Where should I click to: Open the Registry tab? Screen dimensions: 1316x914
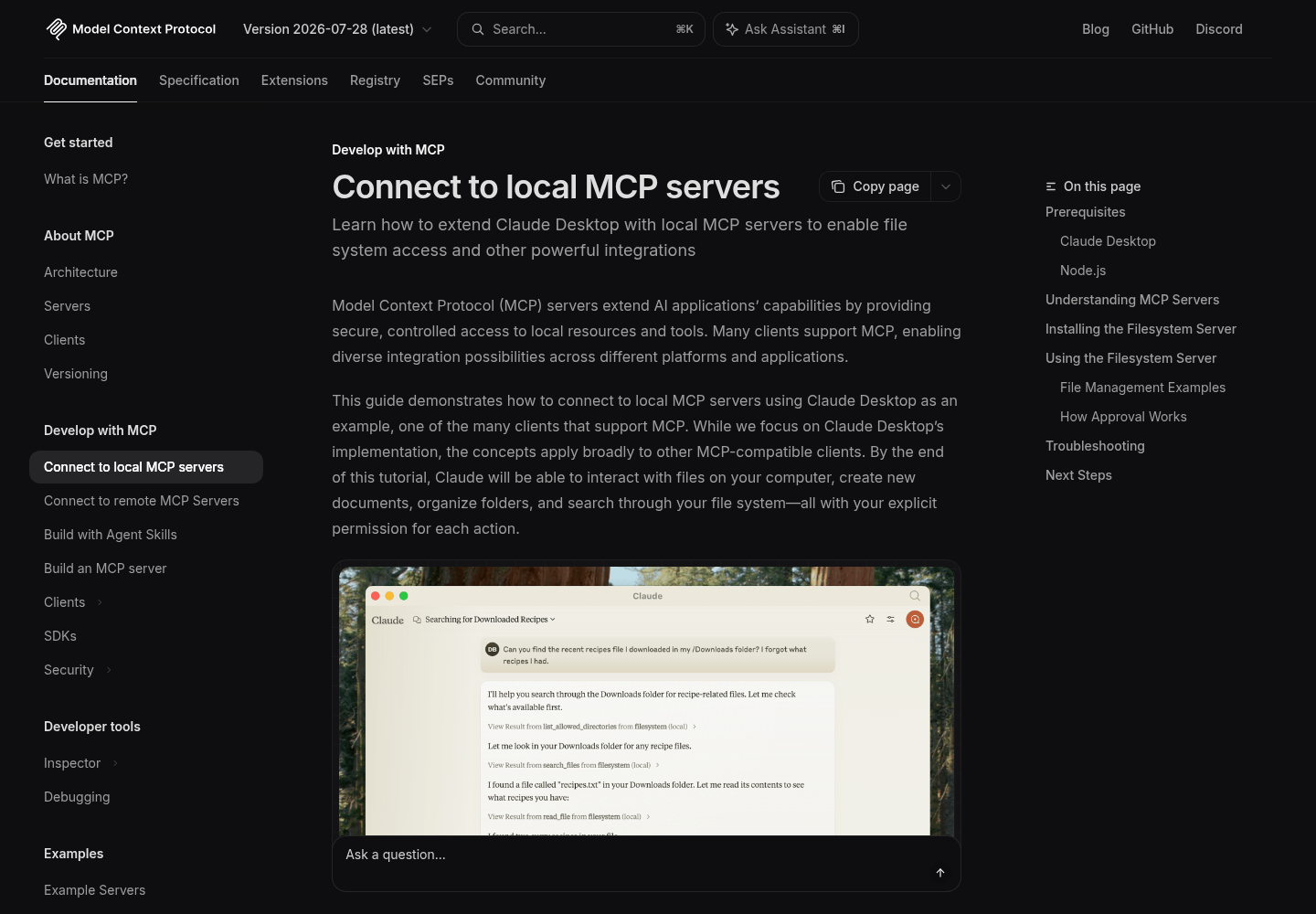pos(375,80)
